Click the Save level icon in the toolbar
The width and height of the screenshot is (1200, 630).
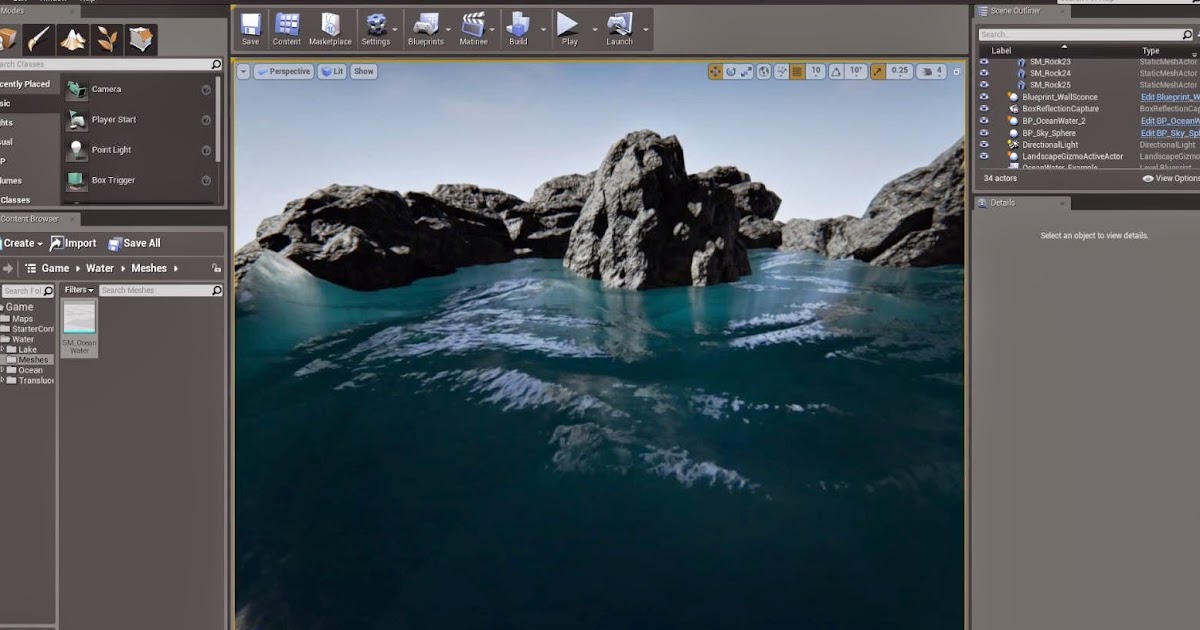coord(250,25)
